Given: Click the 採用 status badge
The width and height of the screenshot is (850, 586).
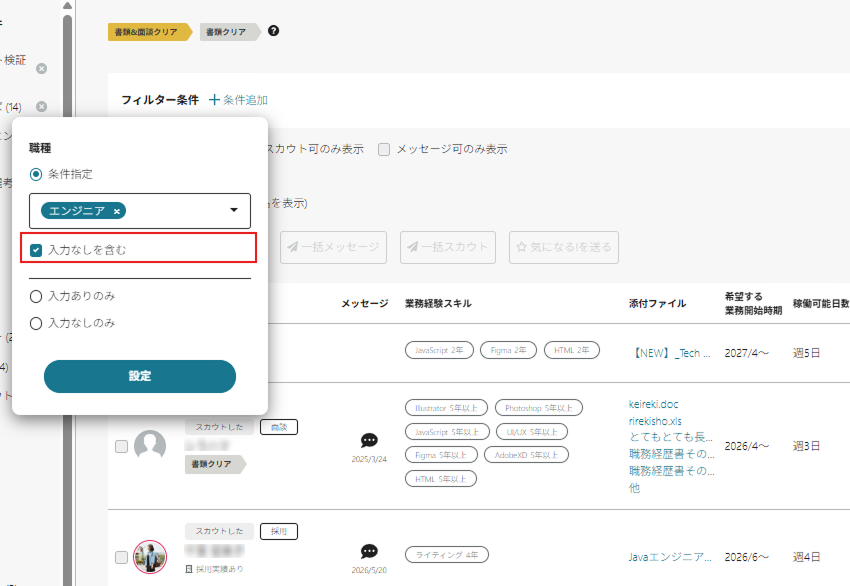Looking at the screenshot, I should (x=279, y=531).
